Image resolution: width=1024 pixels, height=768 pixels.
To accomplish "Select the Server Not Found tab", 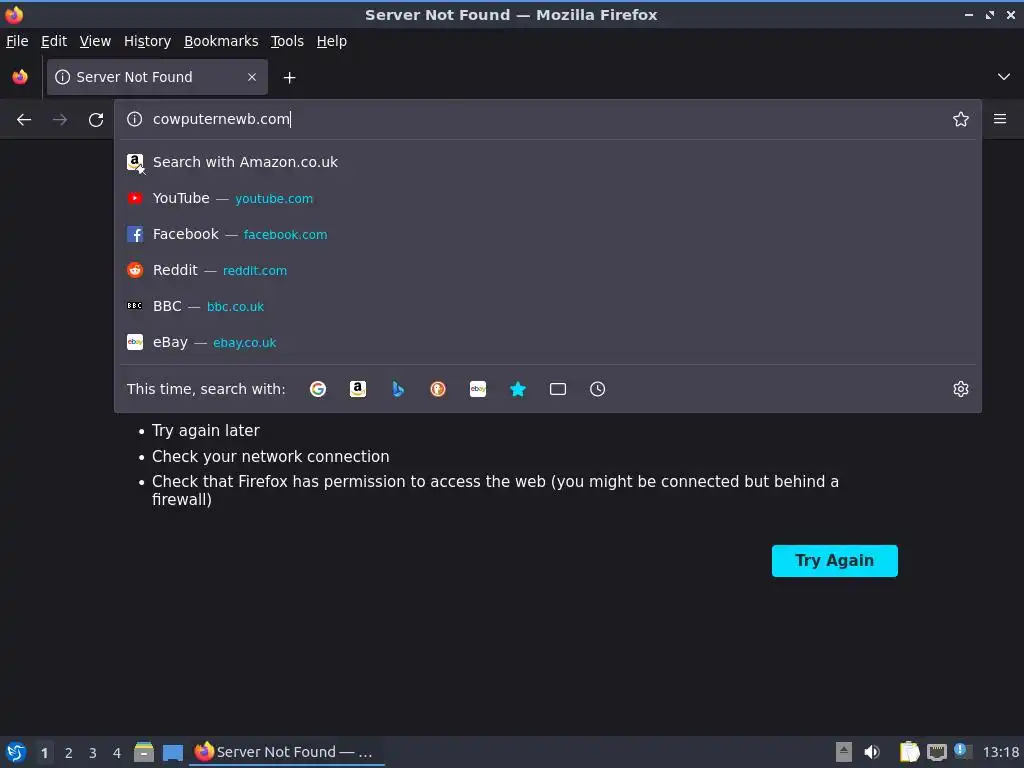I will tap(157, 77).
